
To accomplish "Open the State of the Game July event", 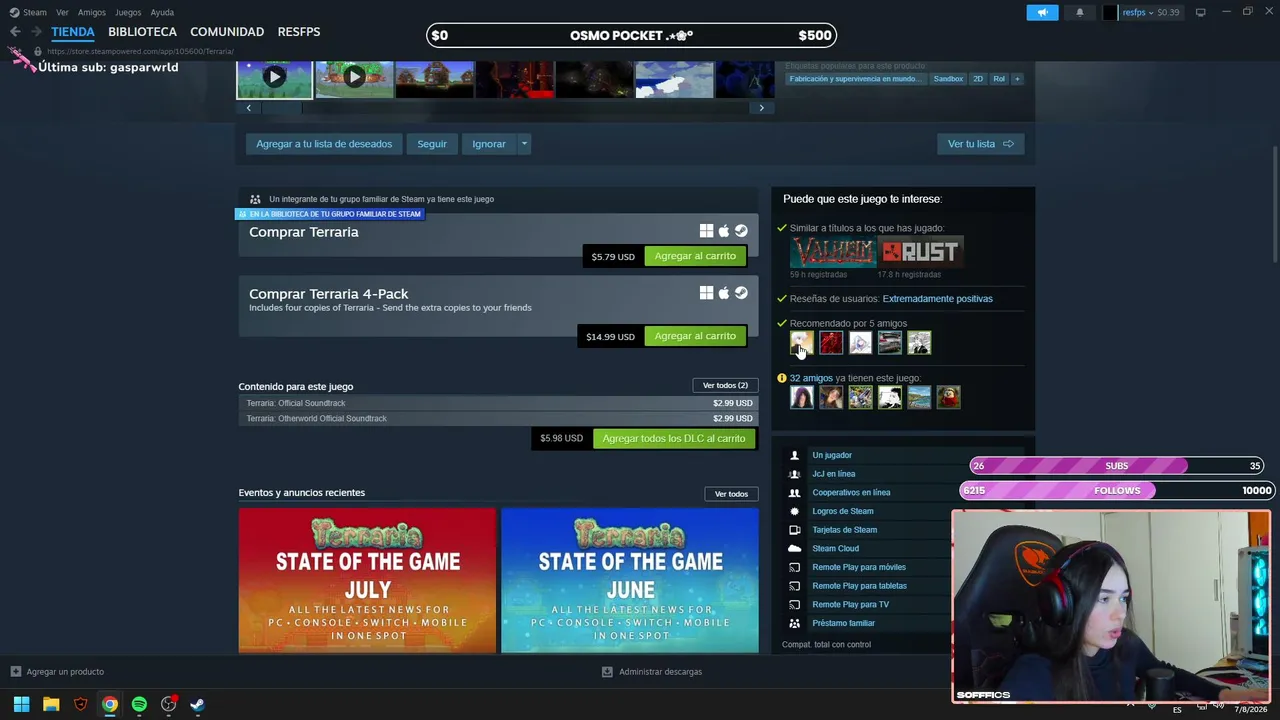I will [x=367, y=580].
